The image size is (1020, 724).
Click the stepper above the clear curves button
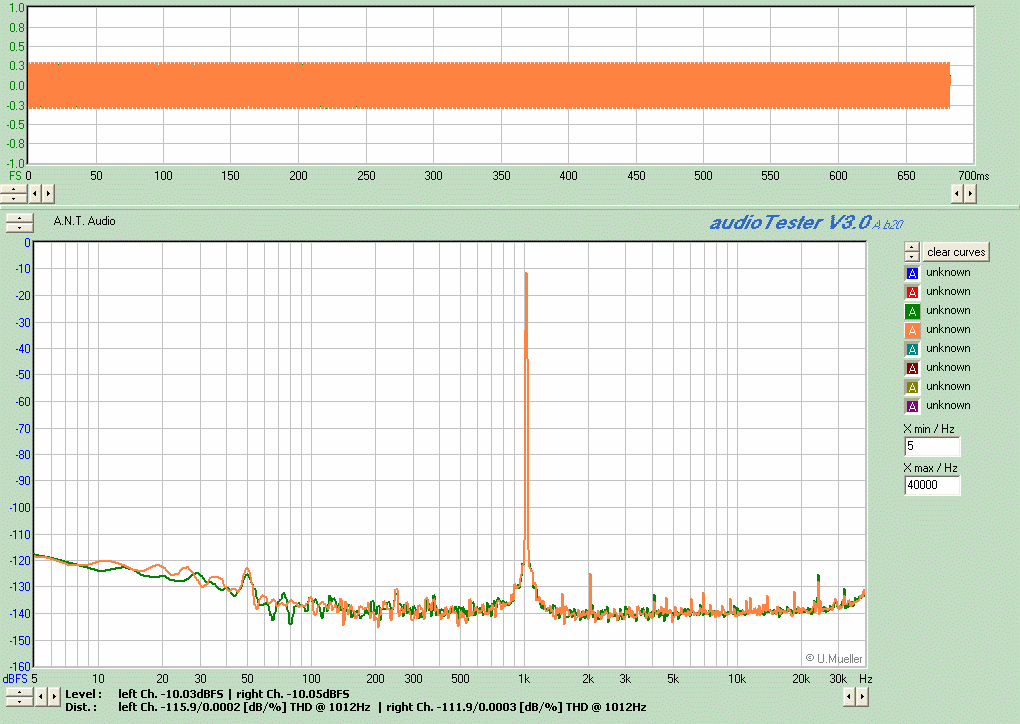(911, 251)
